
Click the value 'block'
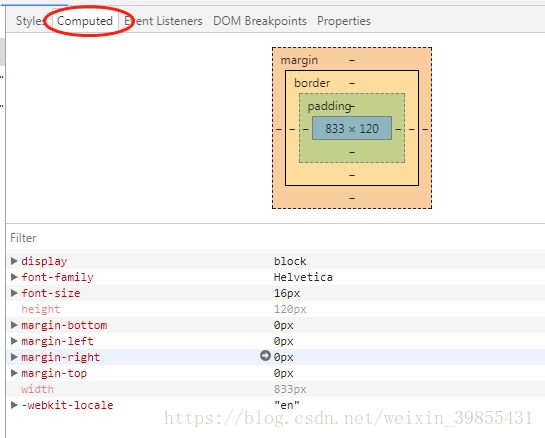[x=290, y=261]
